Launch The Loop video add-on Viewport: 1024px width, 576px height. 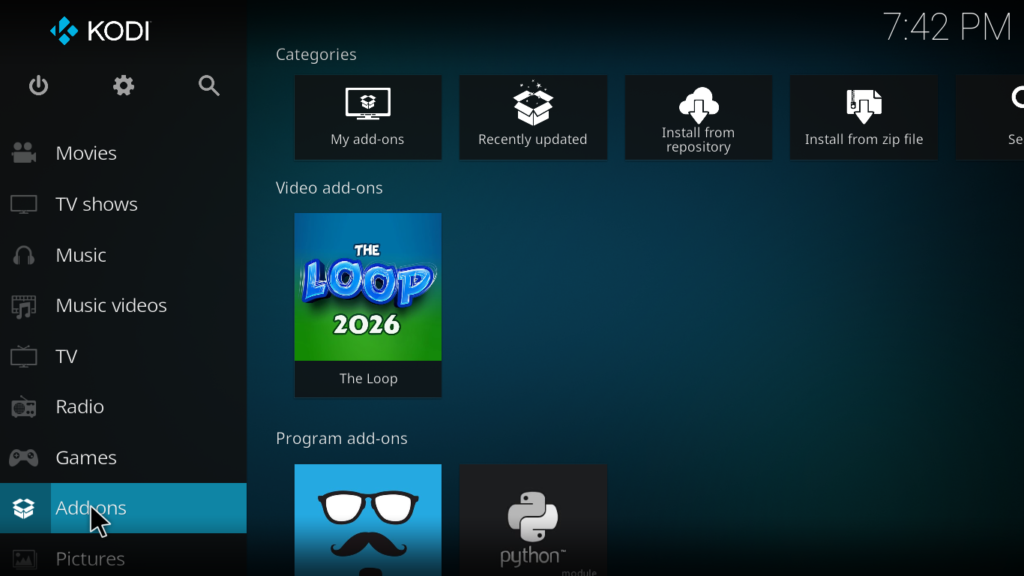368,304
